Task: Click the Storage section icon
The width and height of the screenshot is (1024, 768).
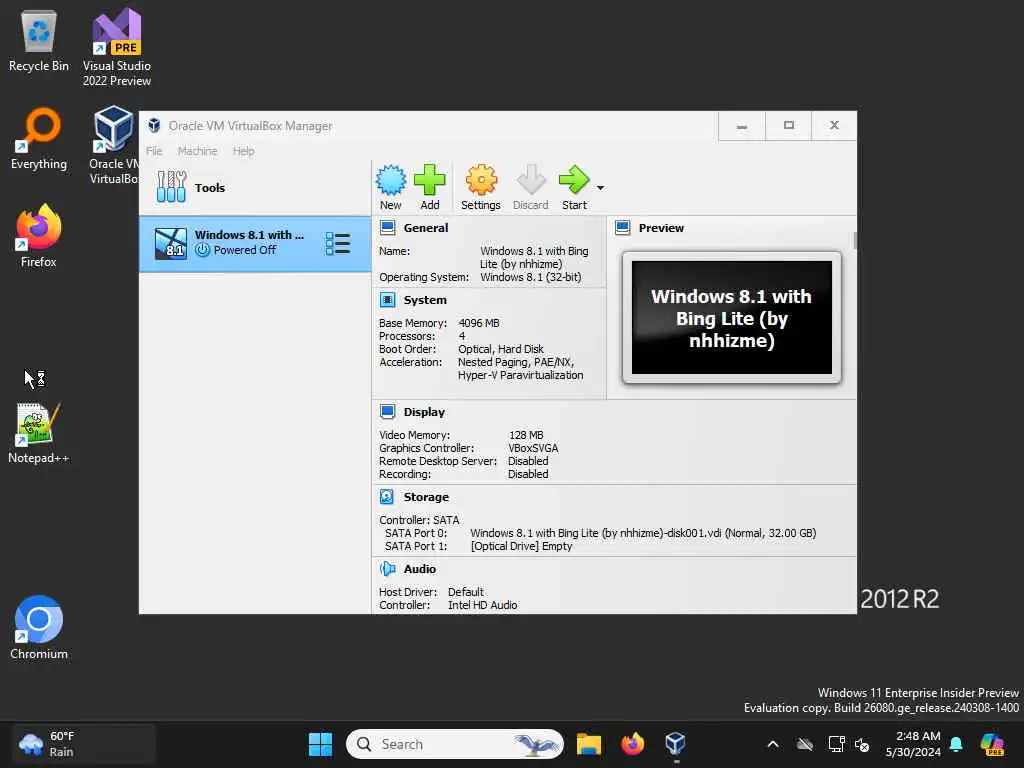Action: 387,497
